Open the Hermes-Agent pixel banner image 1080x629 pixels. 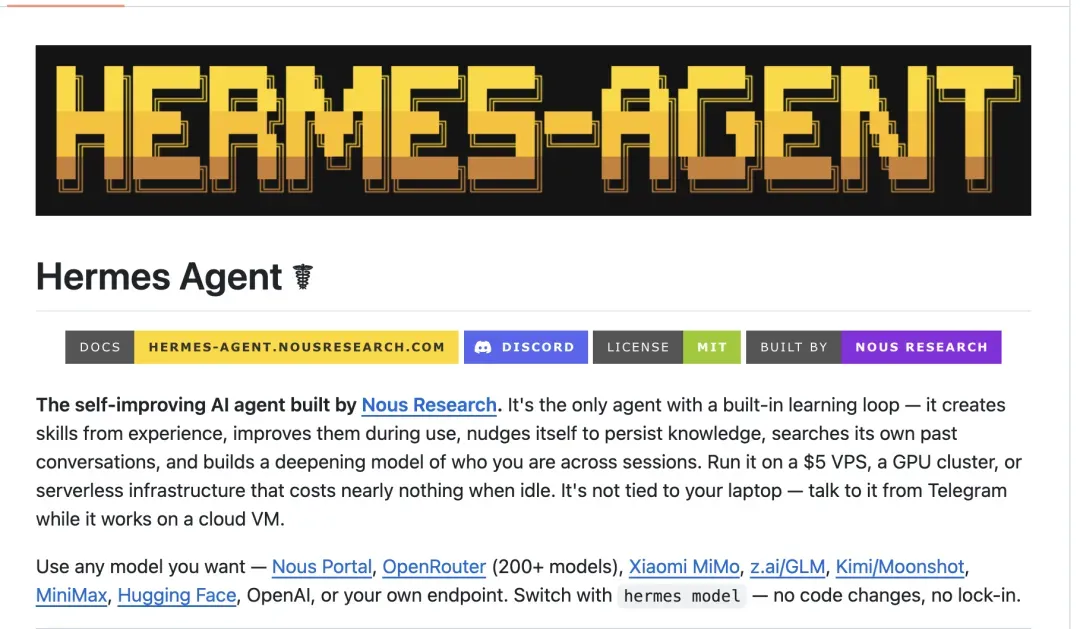pyautogui.click(x=533, y=130)
